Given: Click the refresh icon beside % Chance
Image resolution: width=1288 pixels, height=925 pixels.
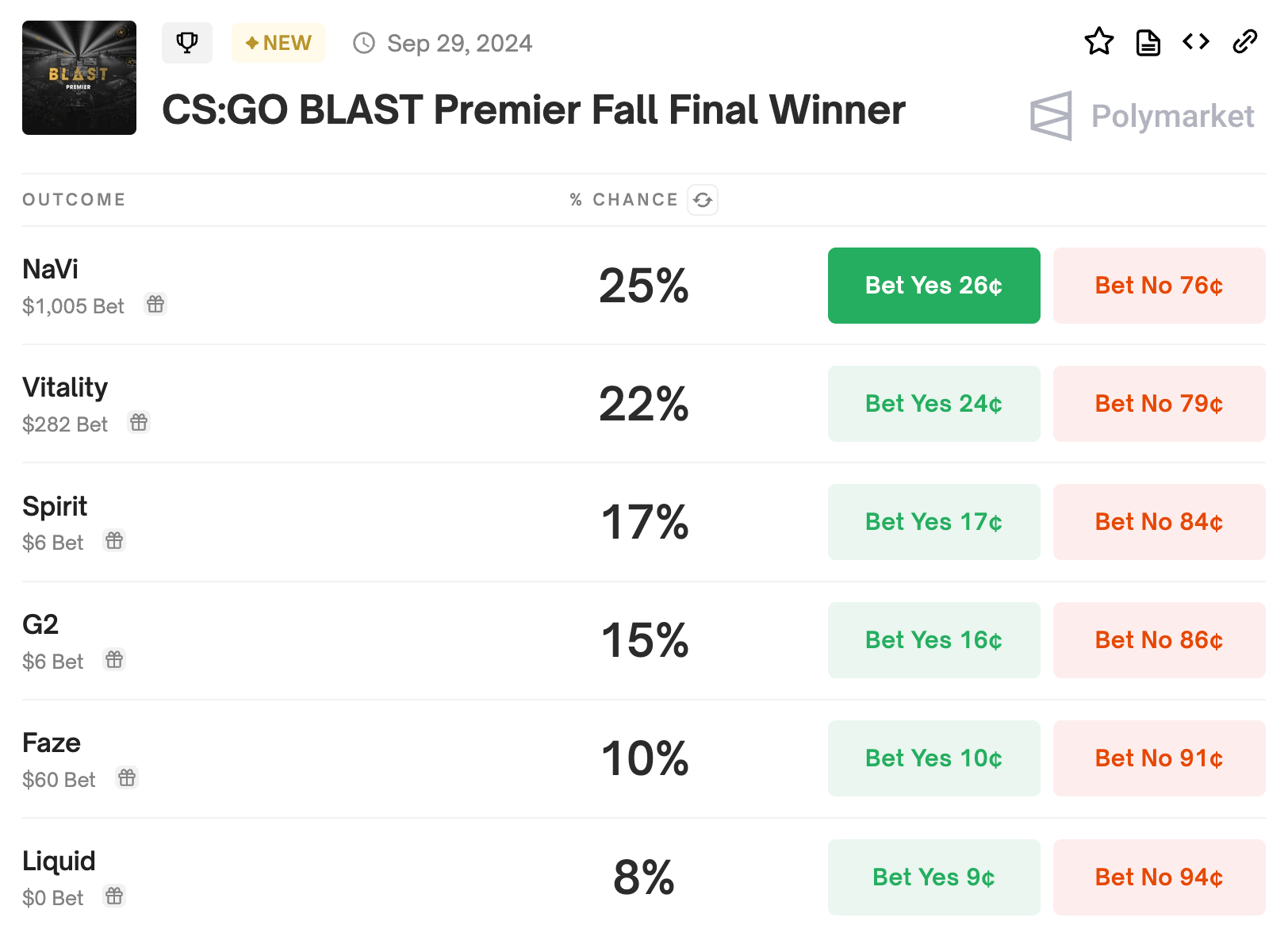Looking at the screenshot, I should pos(703,200).
